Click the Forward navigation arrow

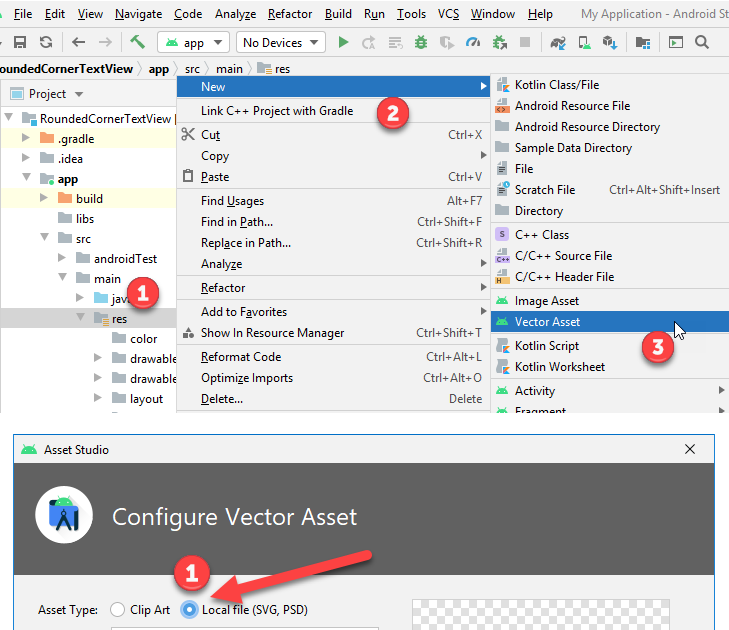(x=106, y=42)
